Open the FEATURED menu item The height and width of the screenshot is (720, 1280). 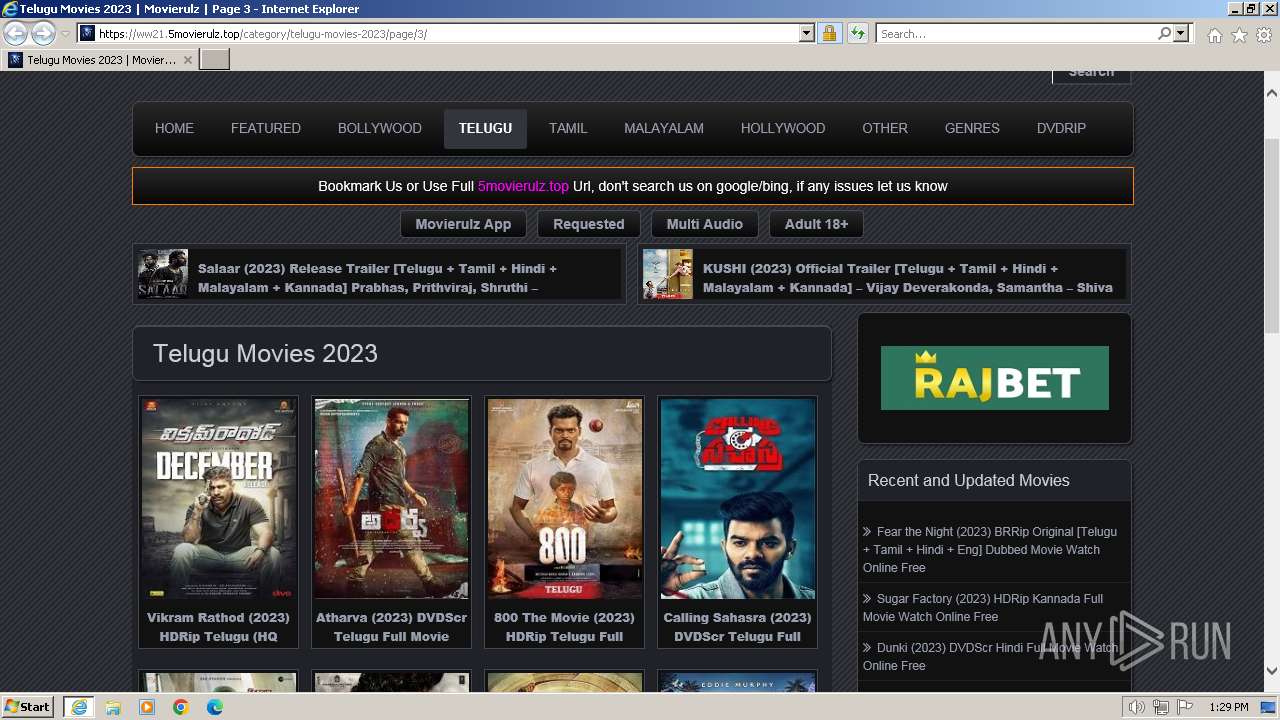266,128
